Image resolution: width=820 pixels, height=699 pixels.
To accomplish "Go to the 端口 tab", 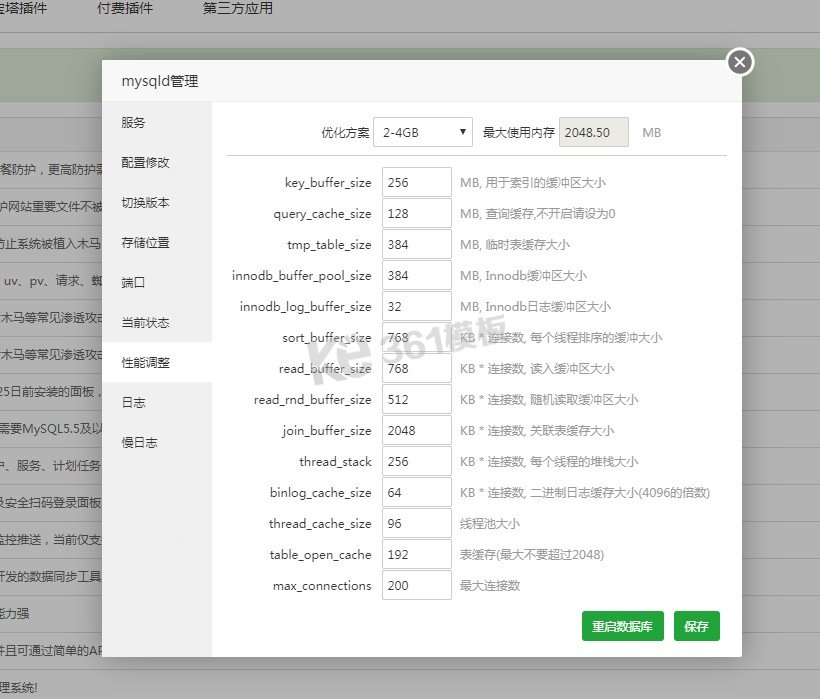I will pyautogui.click(x=157, y=282).
